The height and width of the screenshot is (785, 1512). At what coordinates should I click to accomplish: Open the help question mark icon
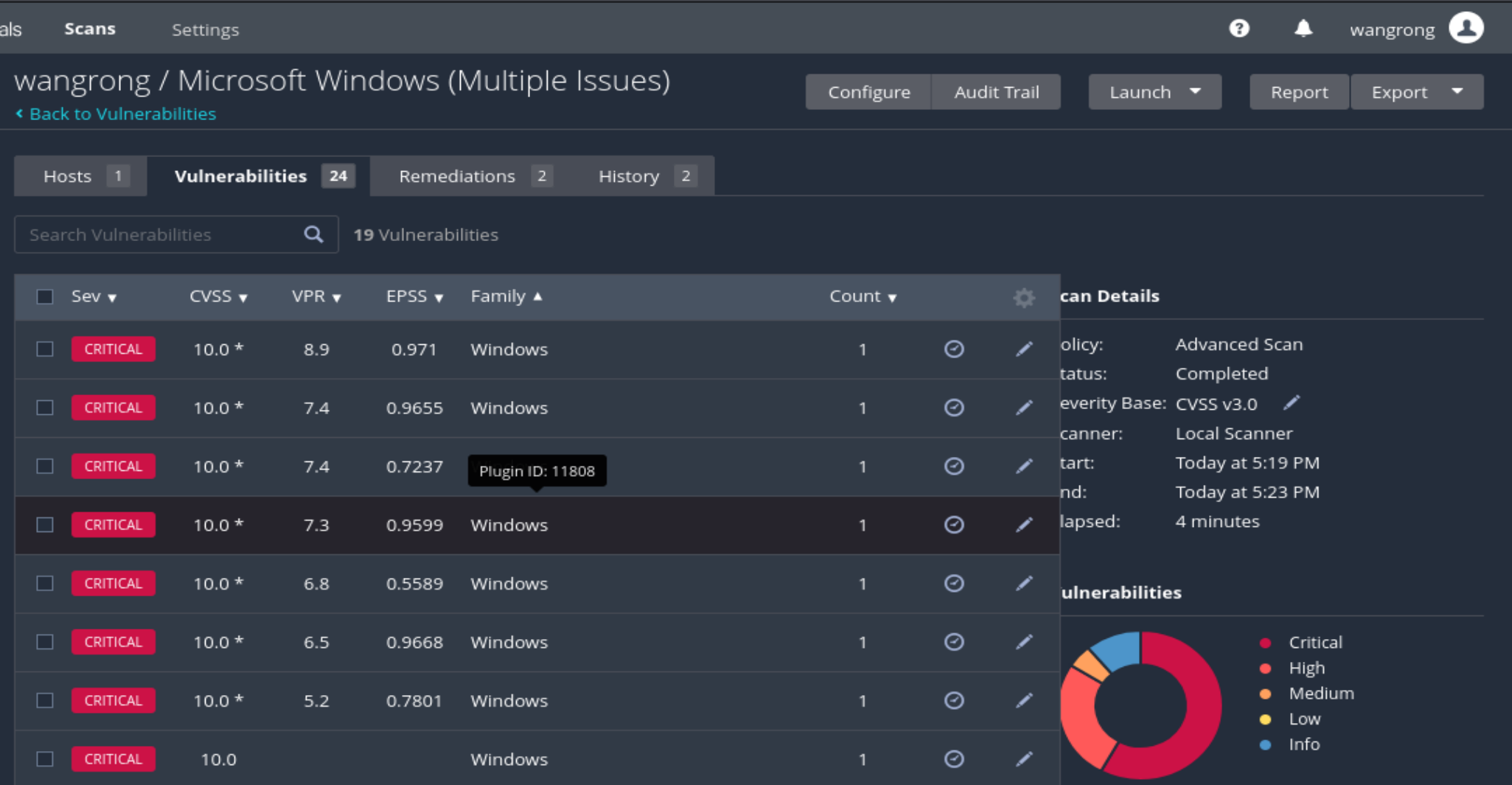point(1239,29)
